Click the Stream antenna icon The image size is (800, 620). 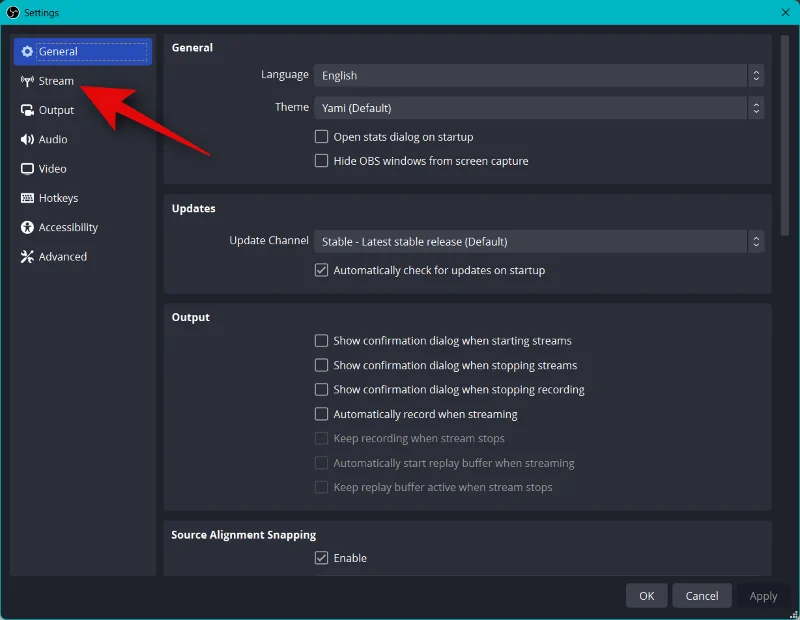pyautogui.click(x=27, y=81)
